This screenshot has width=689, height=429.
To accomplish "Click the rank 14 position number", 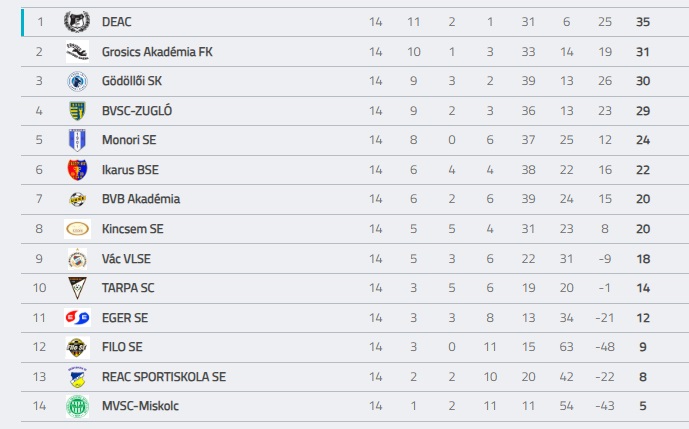I will coord(40,406).
